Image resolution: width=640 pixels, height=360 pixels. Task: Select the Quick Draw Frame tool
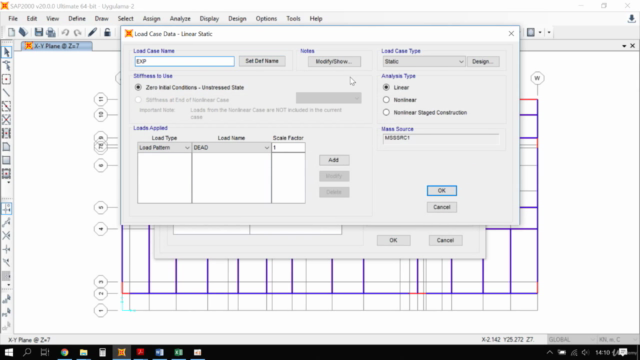(7, 106)
